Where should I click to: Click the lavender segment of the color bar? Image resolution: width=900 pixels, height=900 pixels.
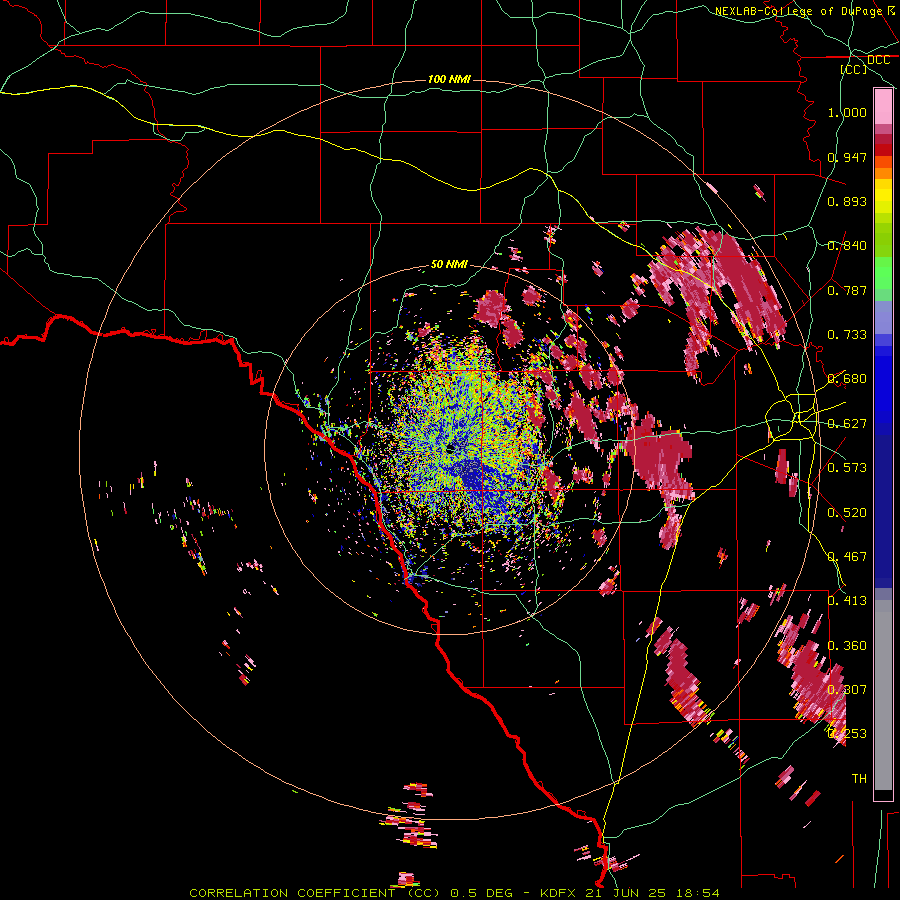click(x=883, y=317)
